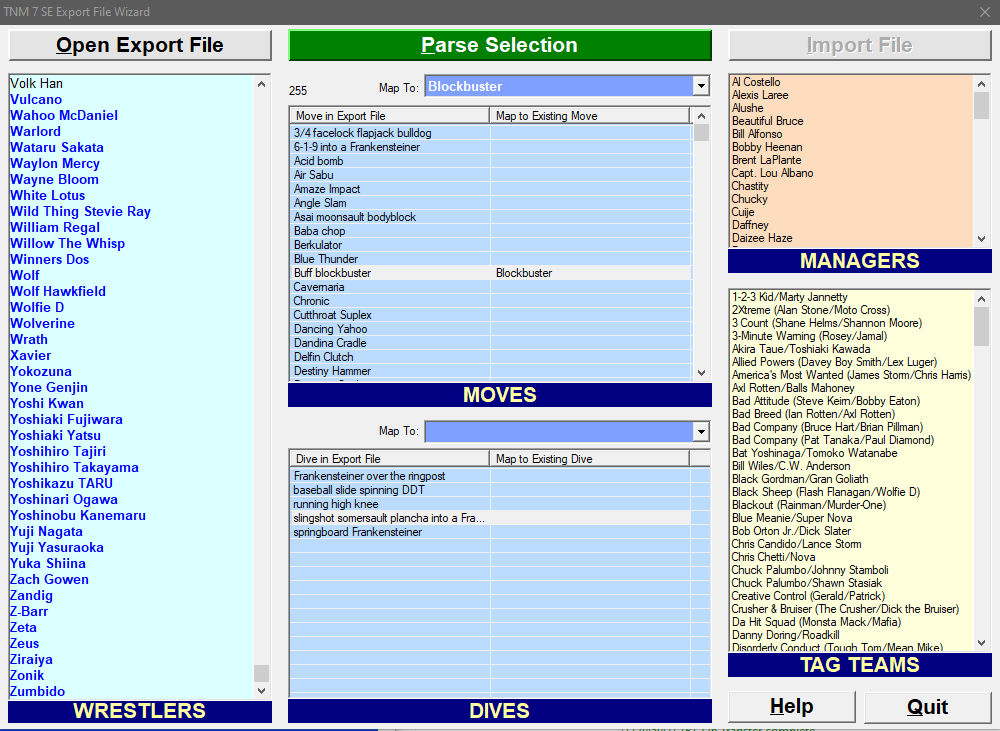Open the Help dialog
Screen dimensions: 1000x731
point(791,707)
